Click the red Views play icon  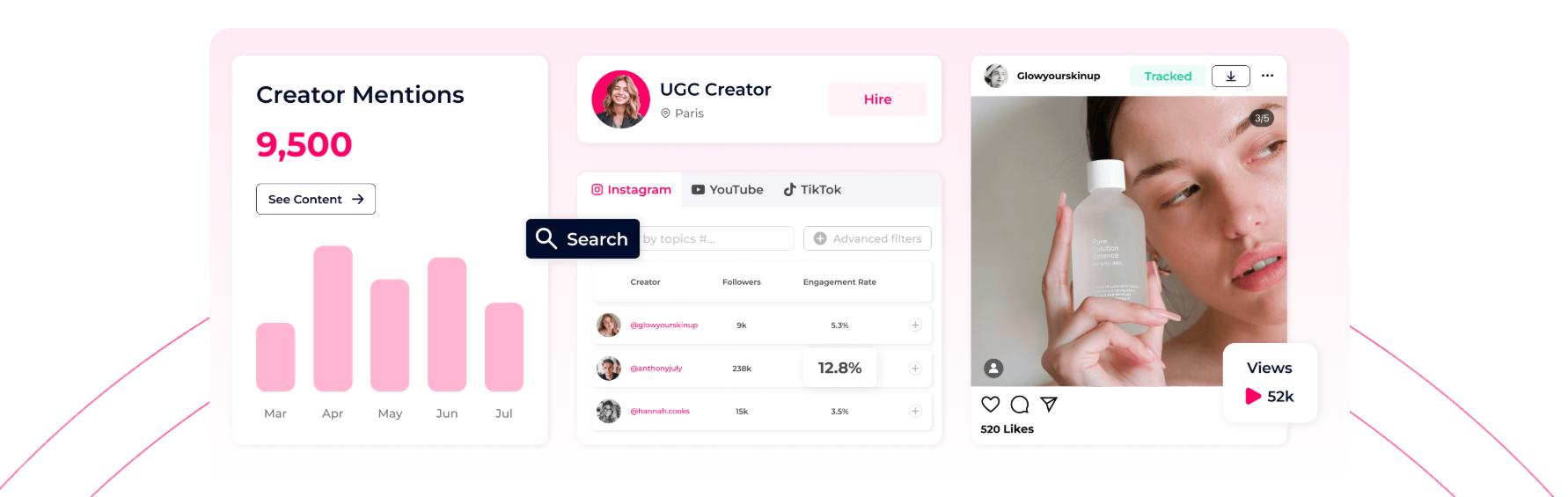(1253, 397)
